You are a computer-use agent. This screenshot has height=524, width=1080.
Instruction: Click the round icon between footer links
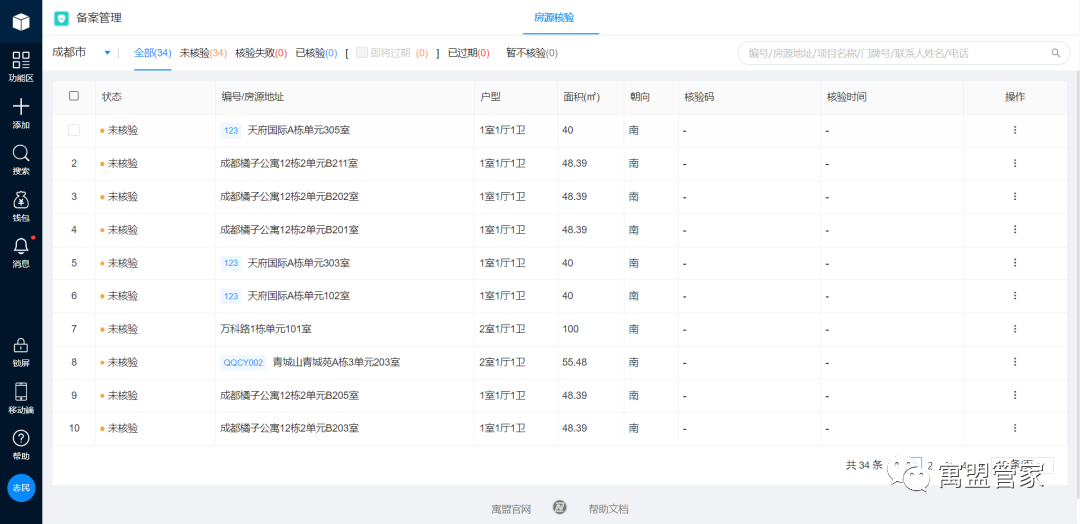click(560, 508)
